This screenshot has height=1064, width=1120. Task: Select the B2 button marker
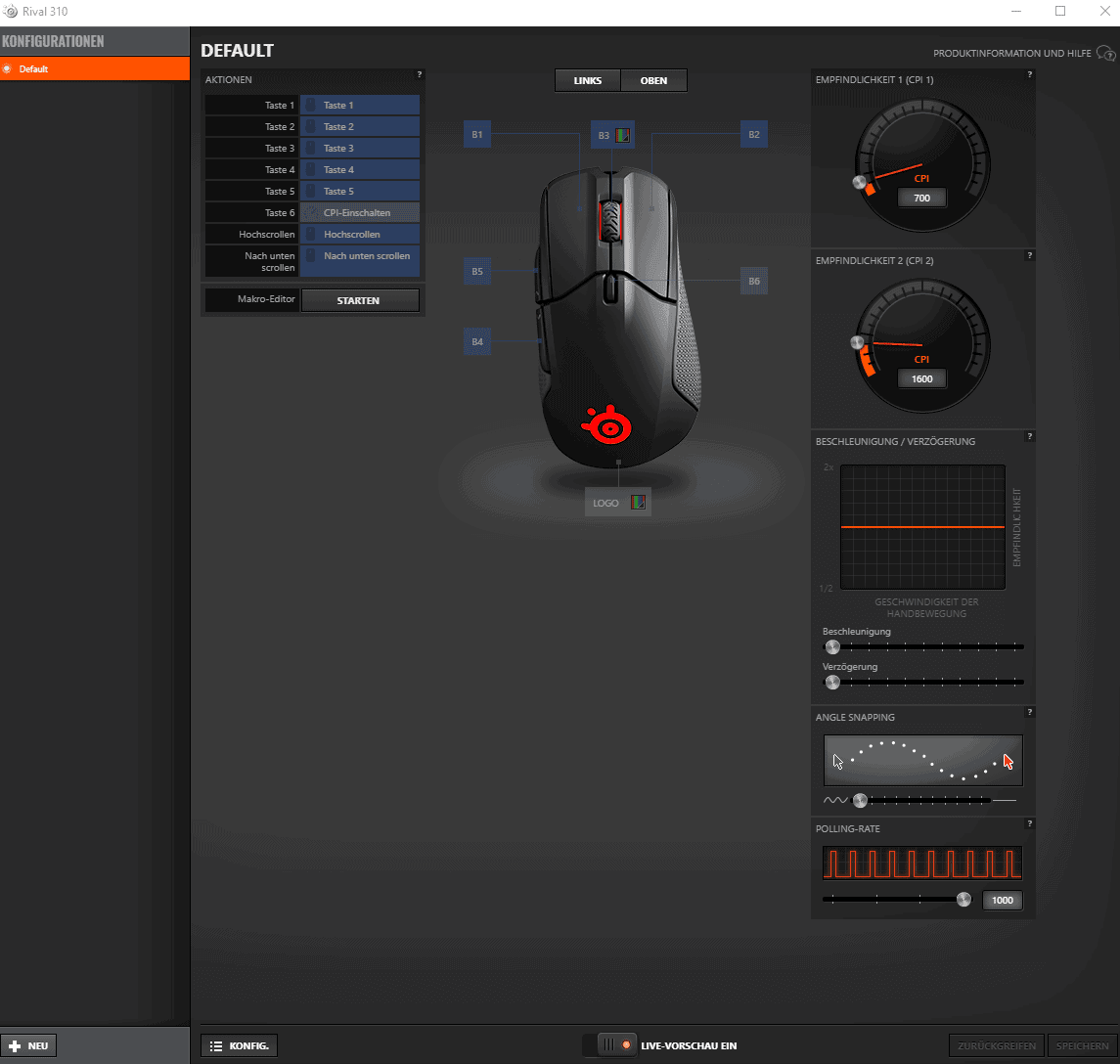coord(753,134)
